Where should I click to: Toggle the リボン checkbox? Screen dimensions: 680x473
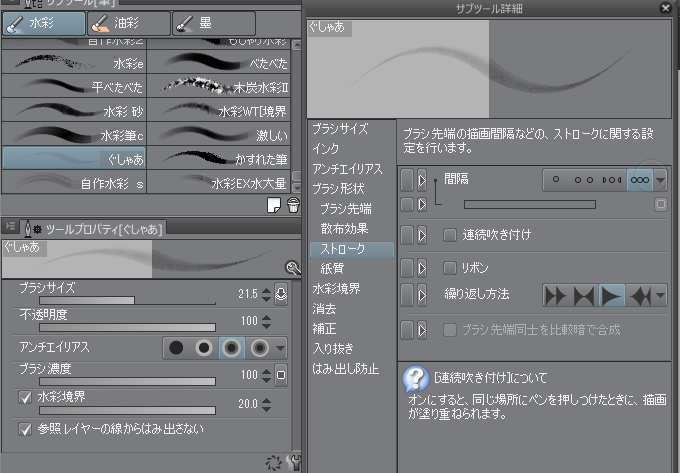[450, 268]
